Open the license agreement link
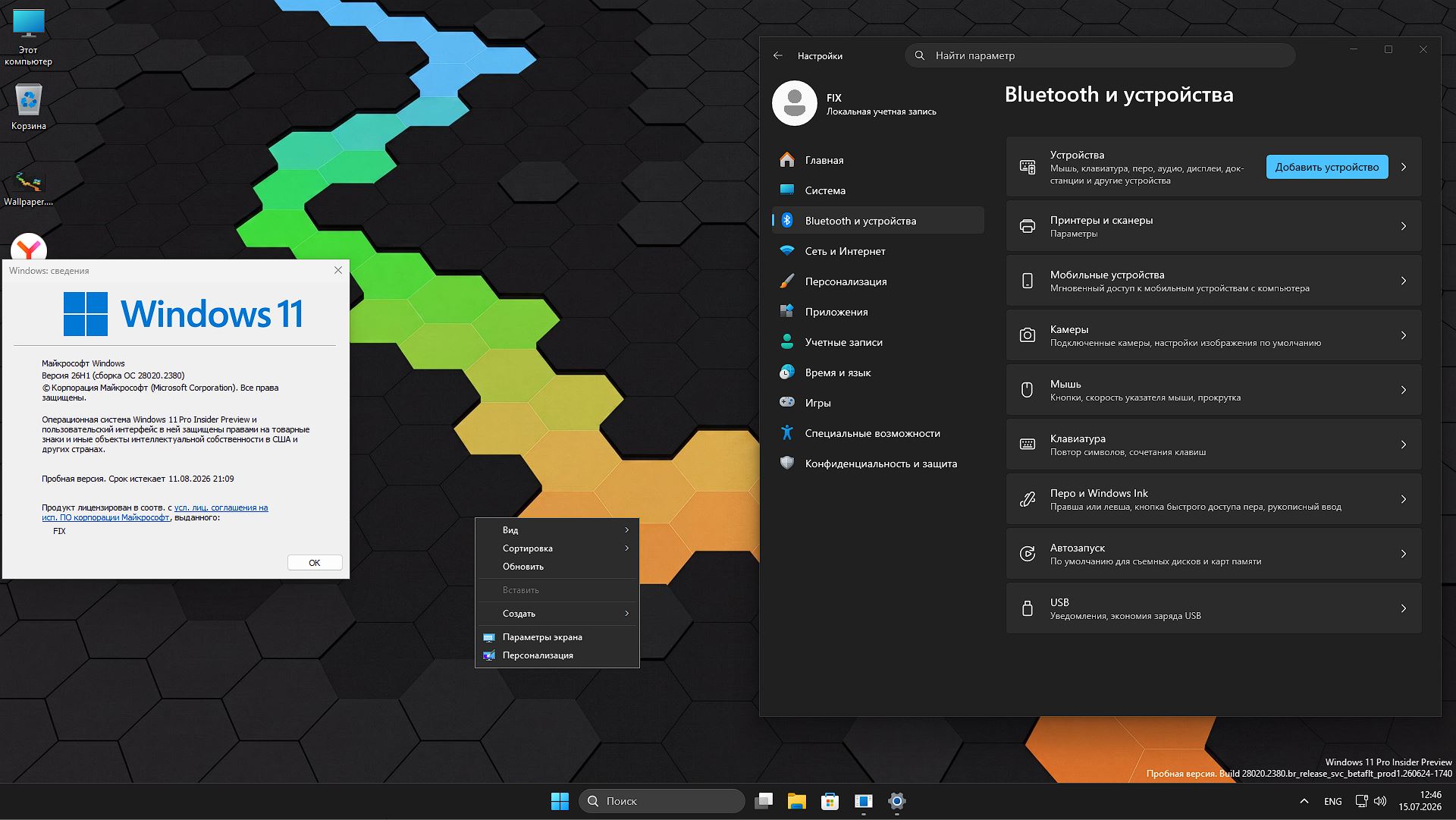1456x820 pixels. (155, 513)
